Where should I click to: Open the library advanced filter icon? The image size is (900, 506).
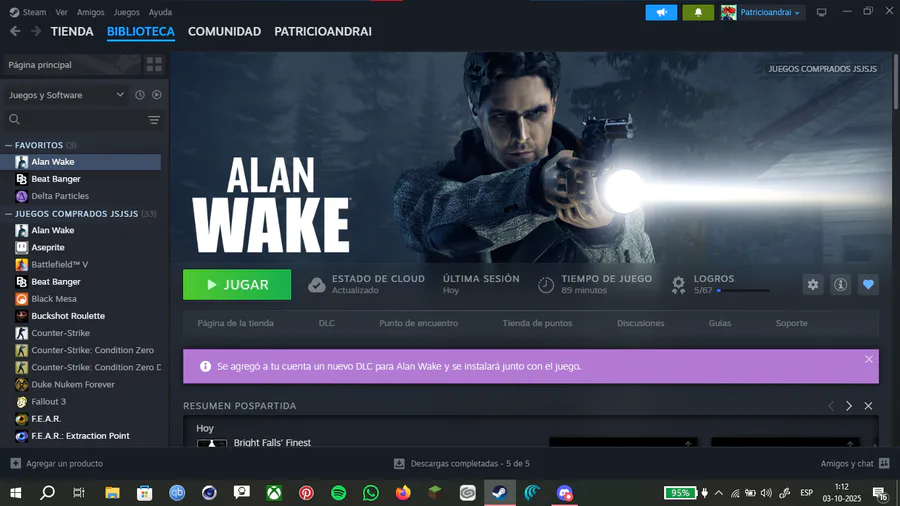[x=154, y=119]
